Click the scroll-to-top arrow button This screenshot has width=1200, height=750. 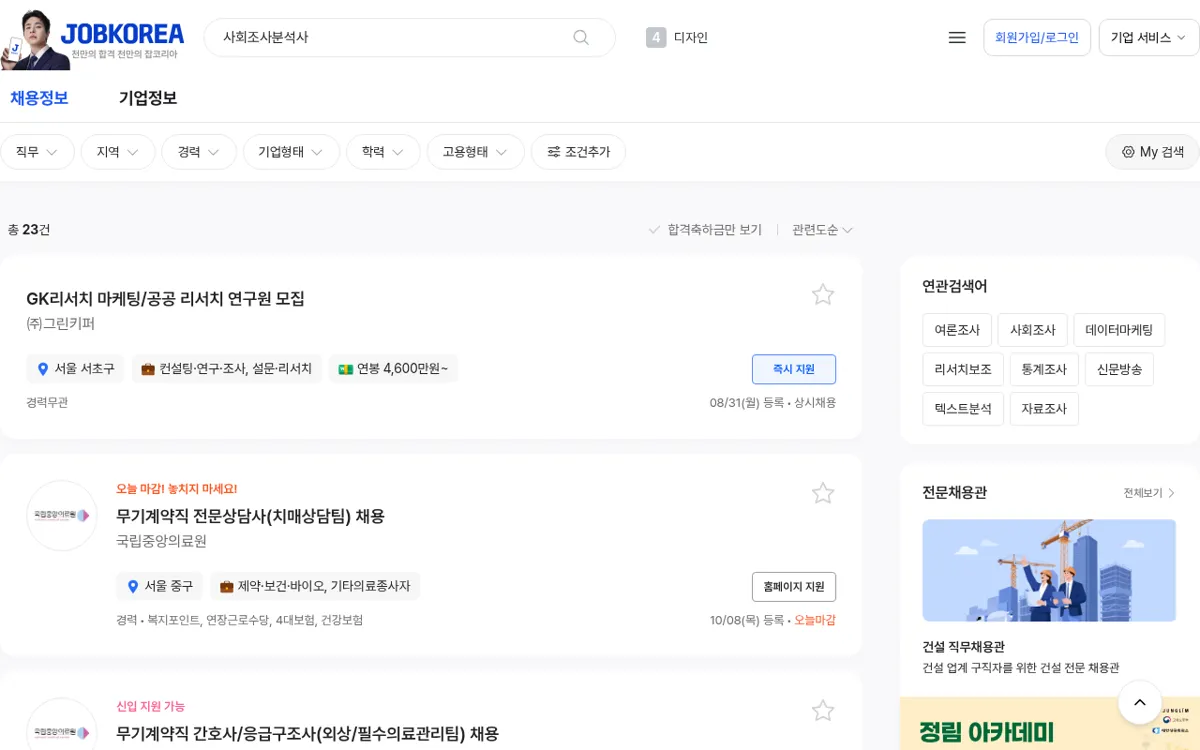tap(1140, 703)
